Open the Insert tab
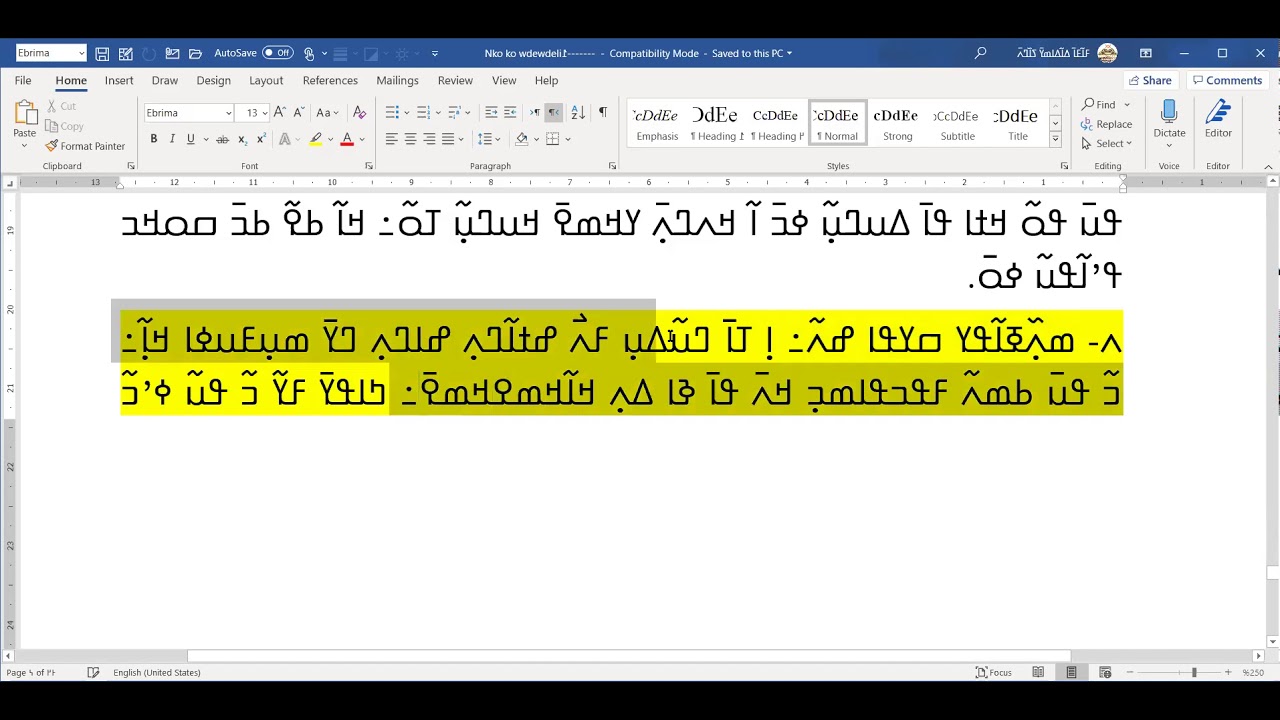This screenshot has width=1280, height=720. pyautogui.click(x=119, y=80)
